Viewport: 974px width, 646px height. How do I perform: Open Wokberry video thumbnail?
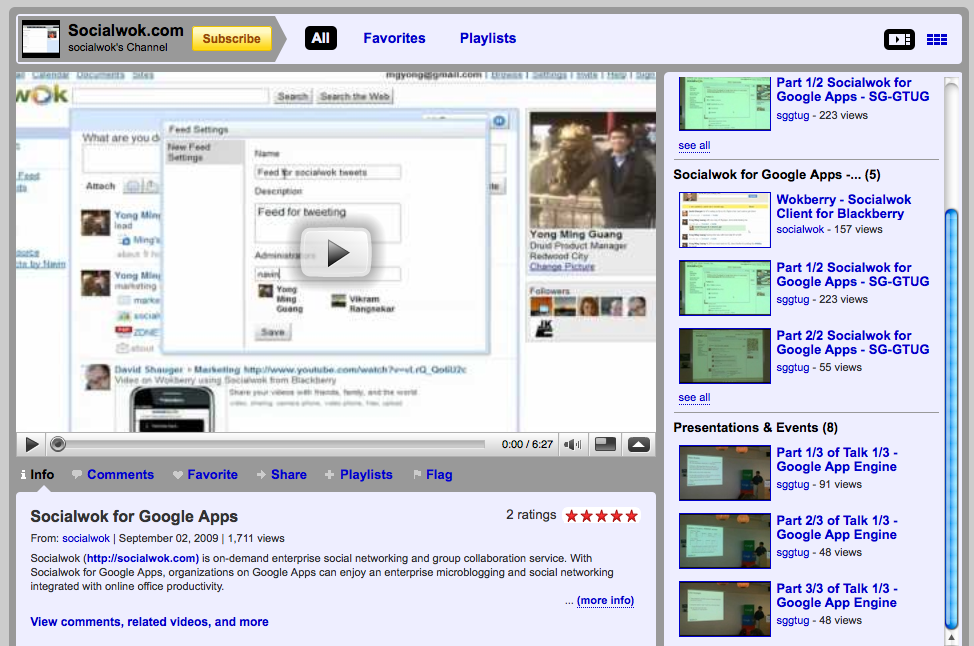click(x=724, y=220)
